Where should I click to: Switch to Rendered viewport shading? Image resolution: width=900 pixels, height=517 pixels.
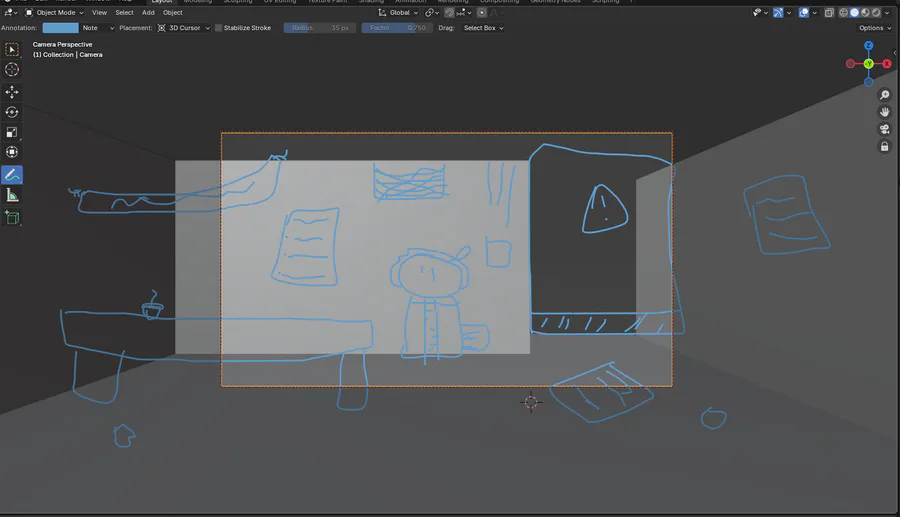876,13
